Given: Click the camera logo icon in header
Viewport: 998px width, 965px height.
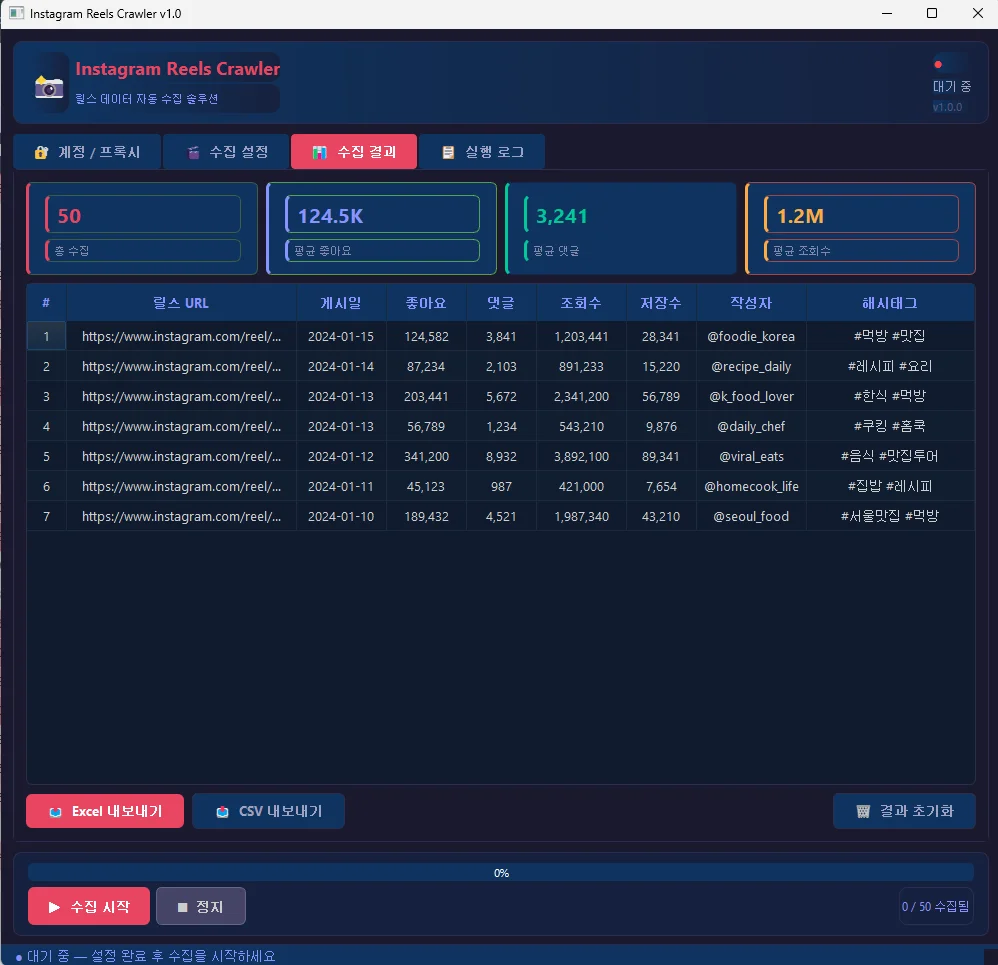Looking at the screenshot, I should pyautogui.click(x=49, y=87).
